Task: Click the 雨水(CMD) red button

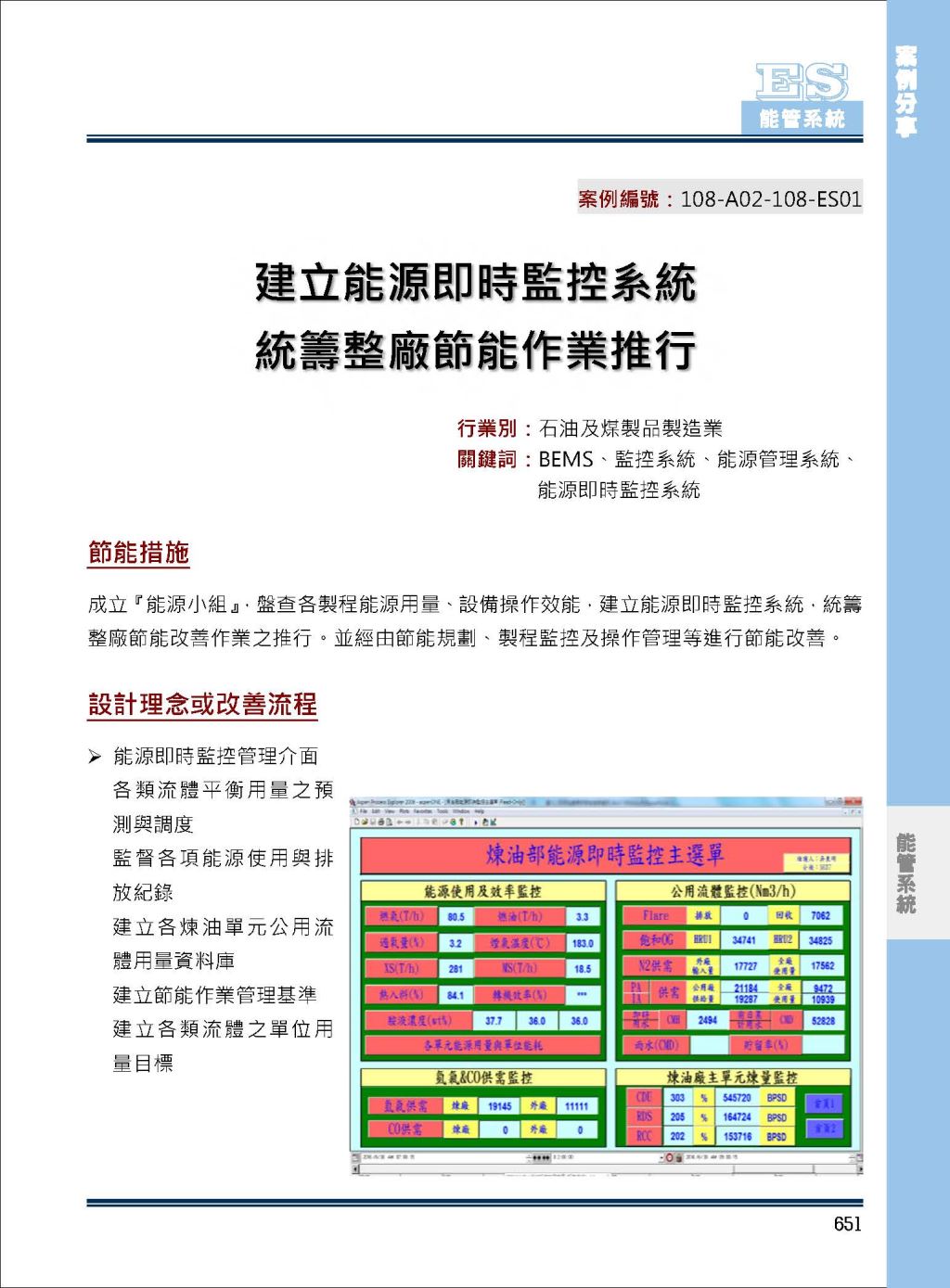Action: coord(655,1045)
